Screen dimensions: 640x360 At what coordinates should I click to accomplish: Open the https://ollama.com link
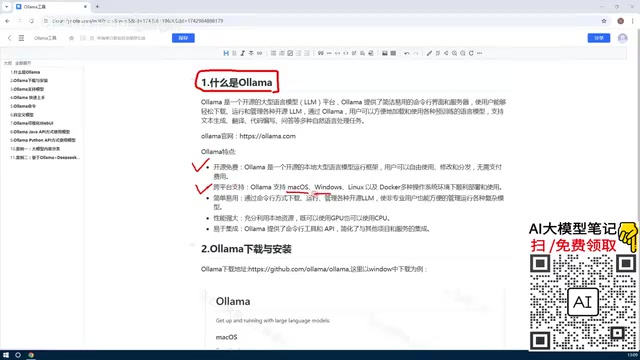pos(267,136)
